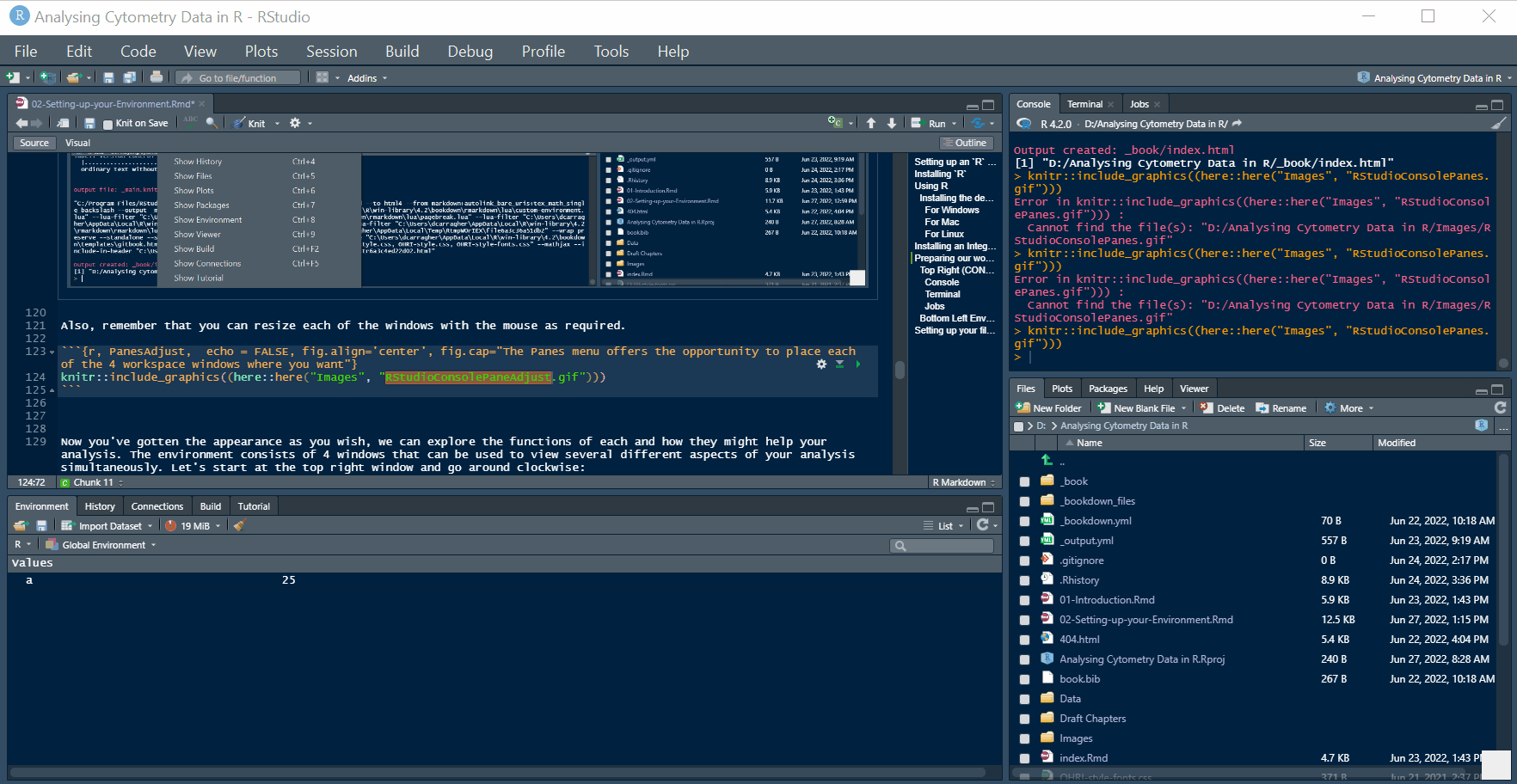This screenshot has height=784, width=1517.
Task: Open the R Markdown file type selector
Action: tap(963, 482)
